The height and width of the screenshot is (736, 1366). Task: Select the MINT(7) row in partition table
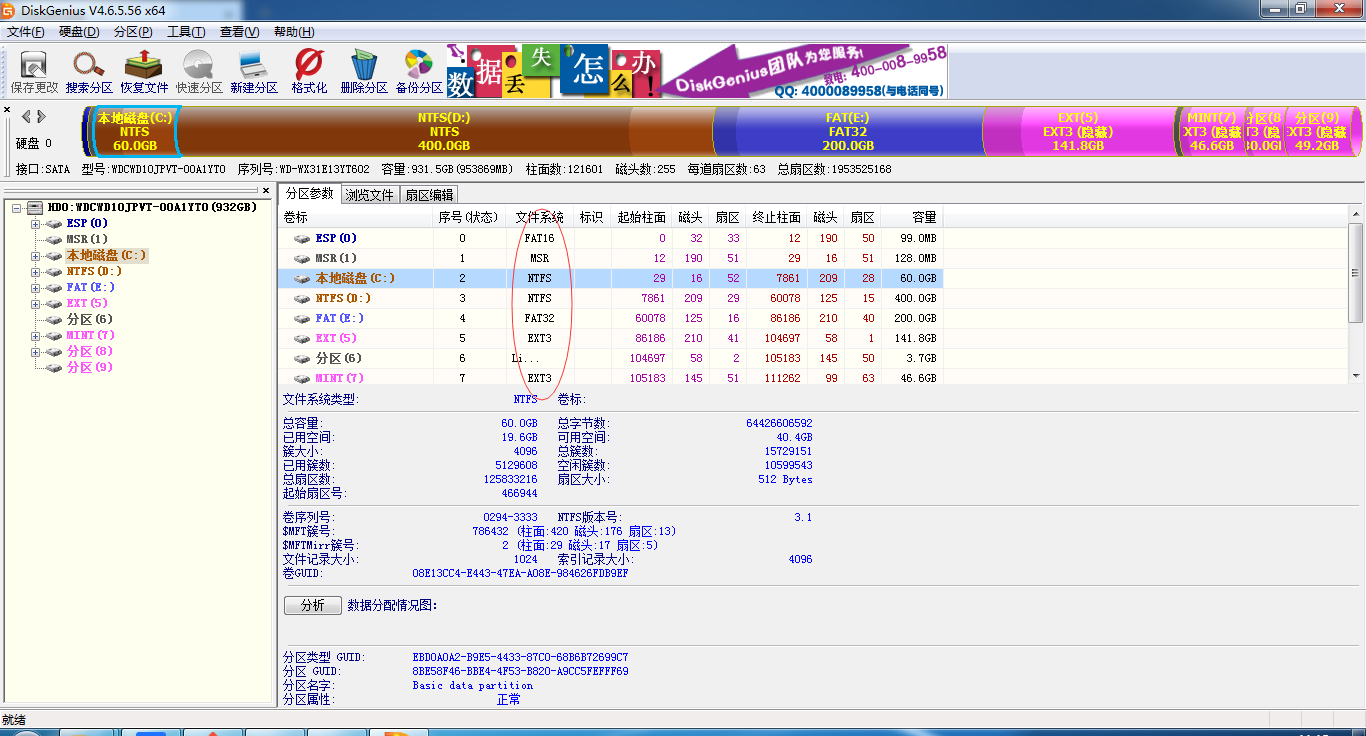[610, 378]
